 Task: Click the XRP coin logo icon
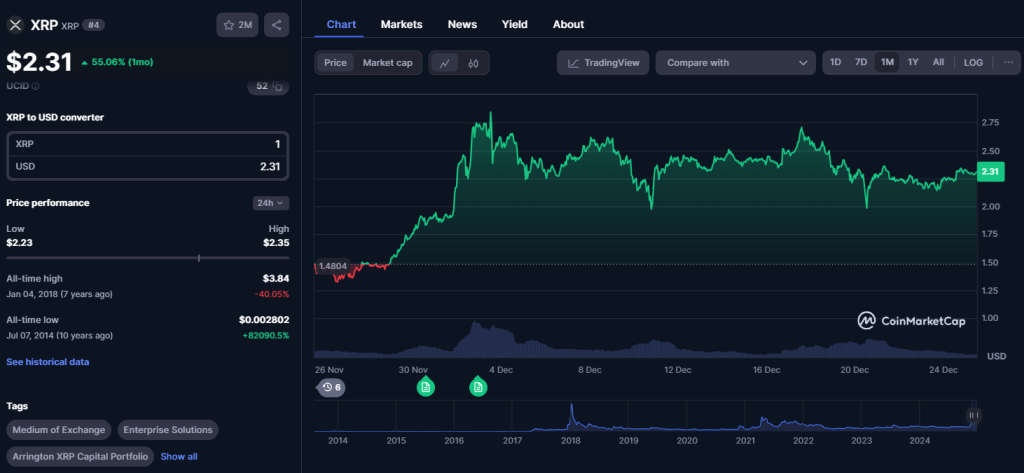15,25
